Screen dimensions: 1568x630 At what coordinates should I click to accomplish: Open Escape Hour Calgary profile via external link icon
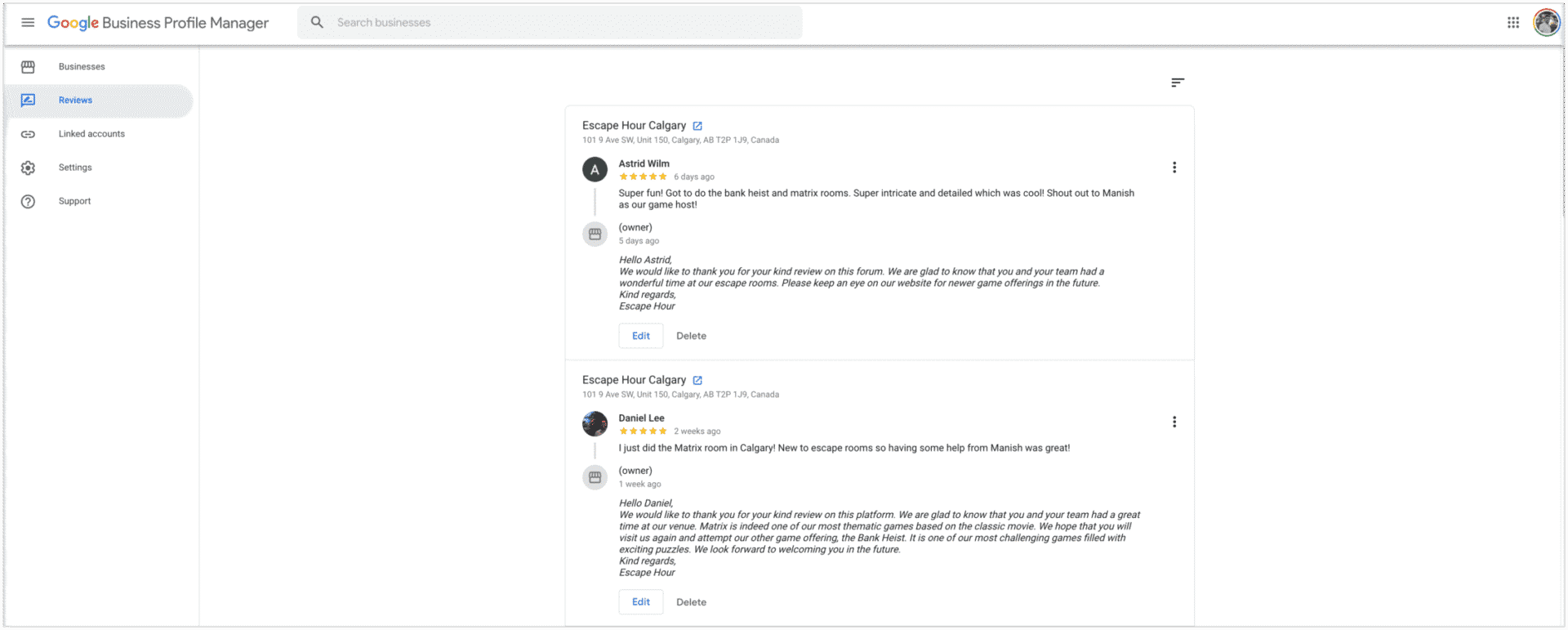click(x=697, y=125)
